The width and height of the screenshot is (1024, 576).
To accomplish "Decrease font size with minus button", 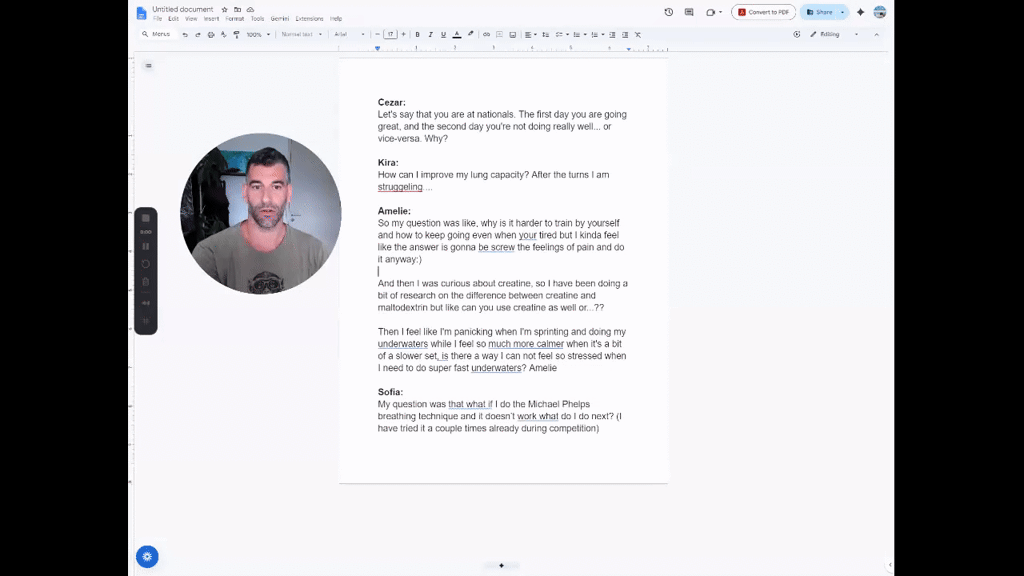I will 377,35.
